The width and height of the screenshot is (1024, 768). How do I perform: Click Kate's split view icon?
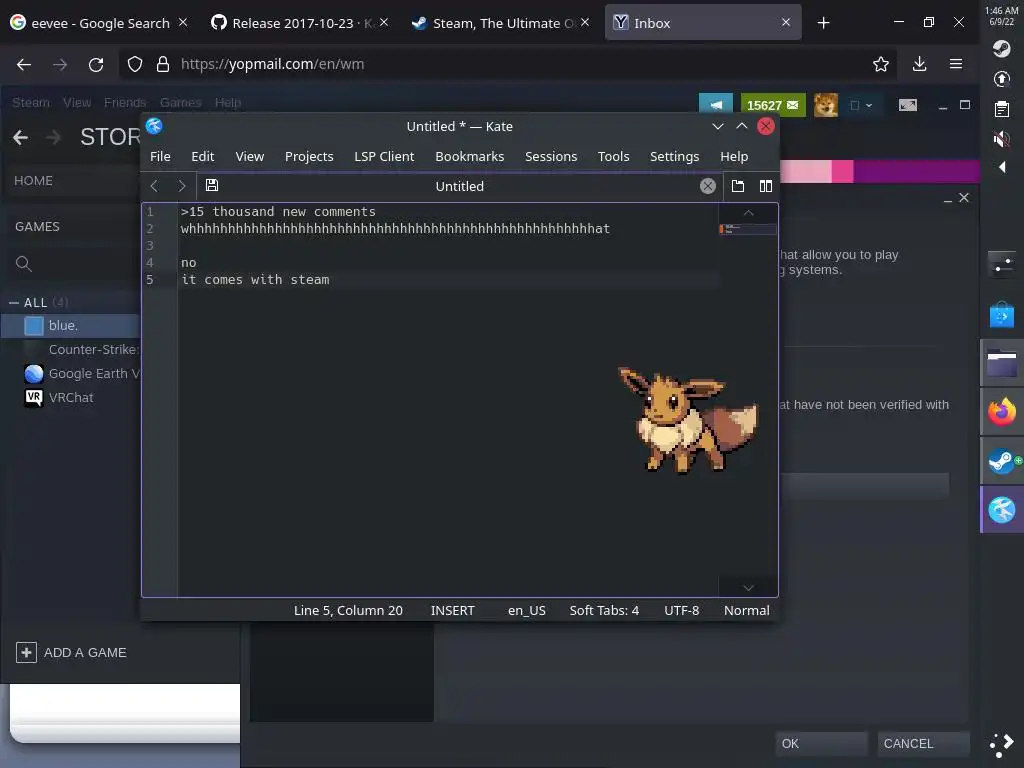765,186
